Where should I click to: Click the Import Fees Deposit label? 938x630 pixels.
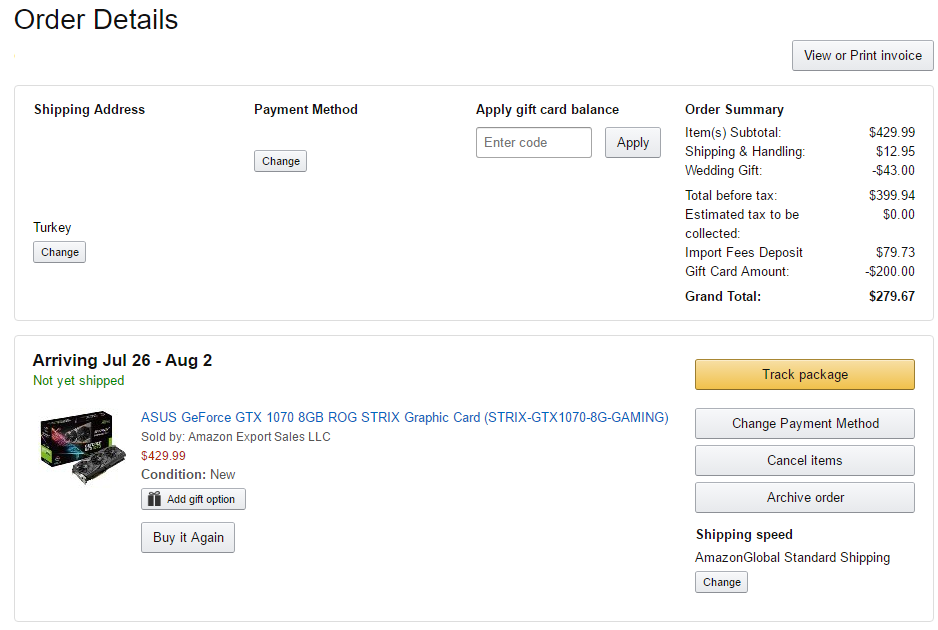pyautogui.click(x=744, y=252)
